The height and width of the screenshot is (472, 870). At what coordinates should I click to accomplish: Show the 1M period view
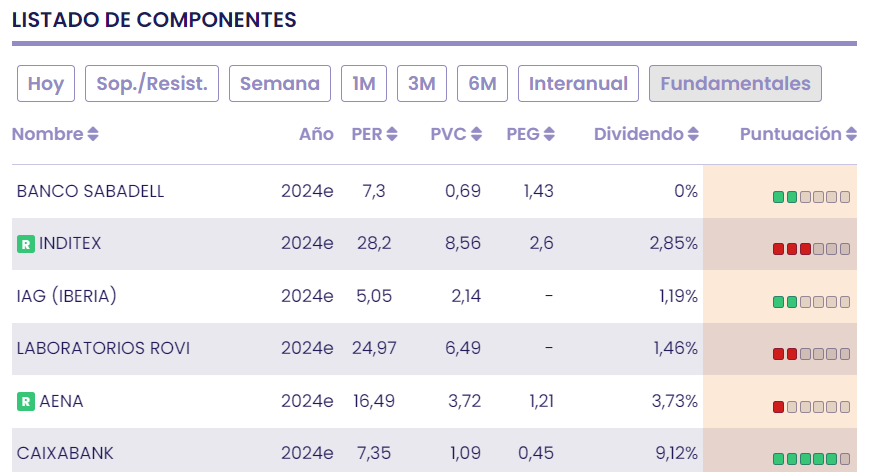[364, 84]
